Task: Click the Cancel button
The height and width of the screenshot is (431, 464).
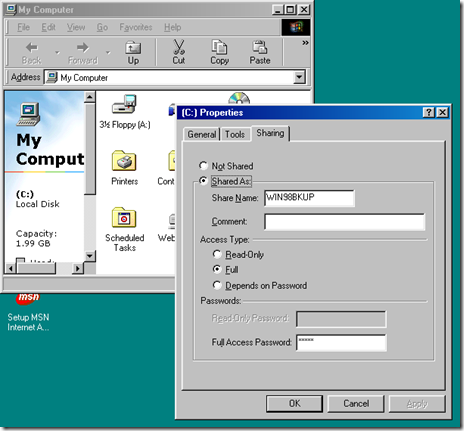Action: coord(356,403)
